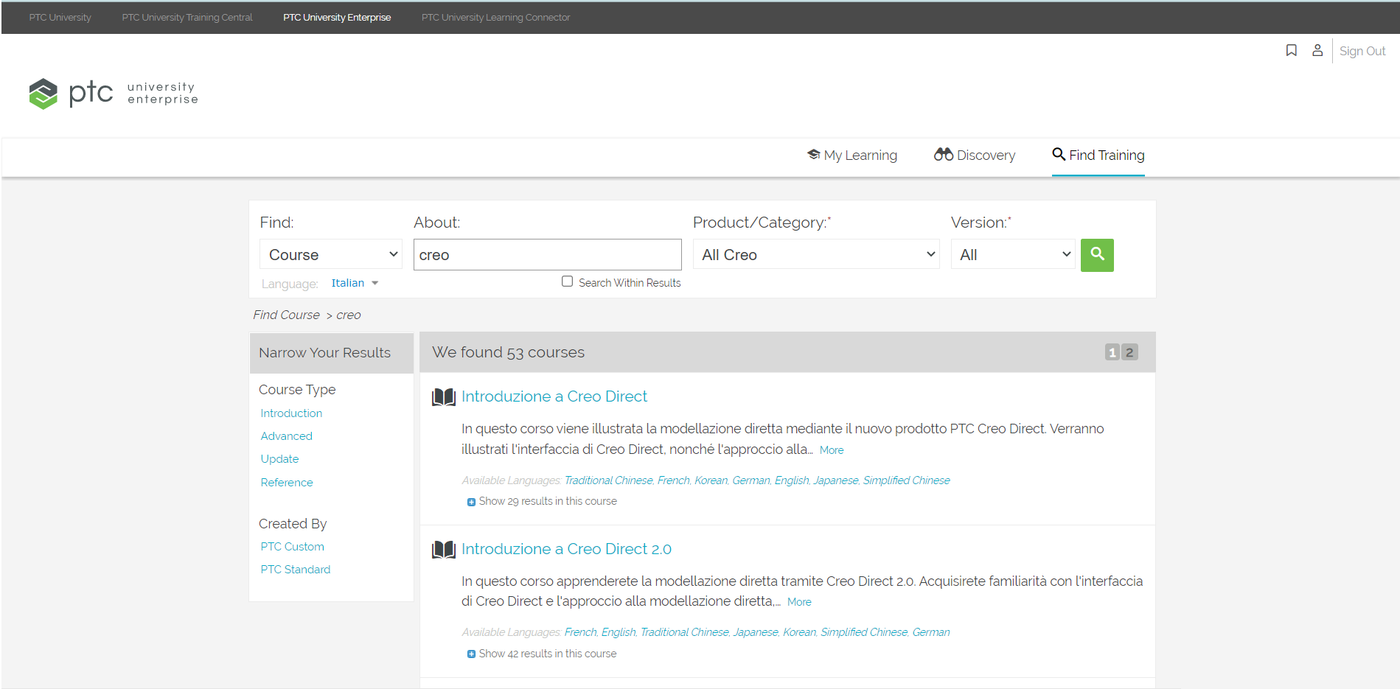Open the Find Course dropdown
The height and width of the screenshot is (689, 1400).
[x=330, y=255]
